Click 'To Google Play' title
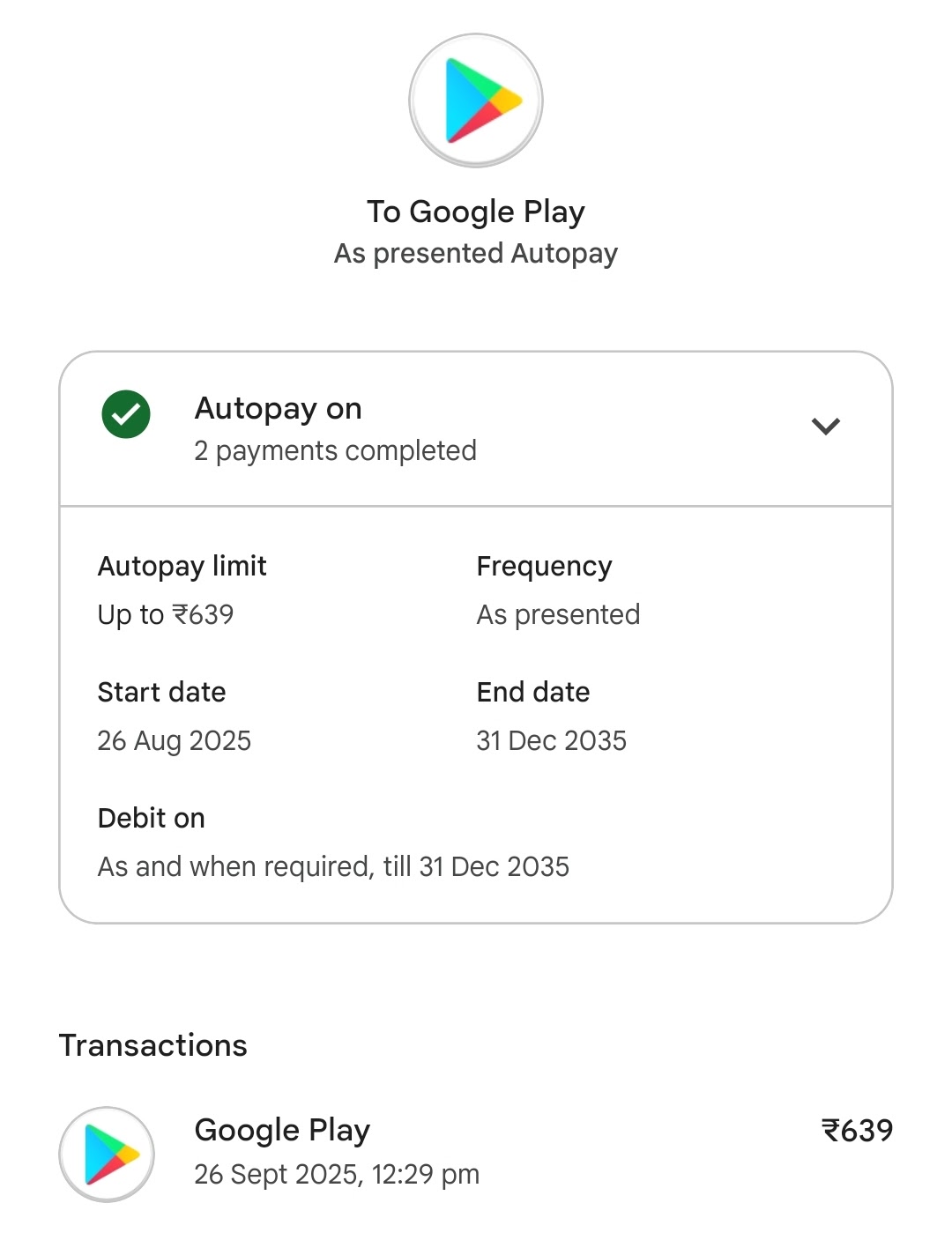Image resolution: width=952 pixels, height=1255 pixels. 476,212
